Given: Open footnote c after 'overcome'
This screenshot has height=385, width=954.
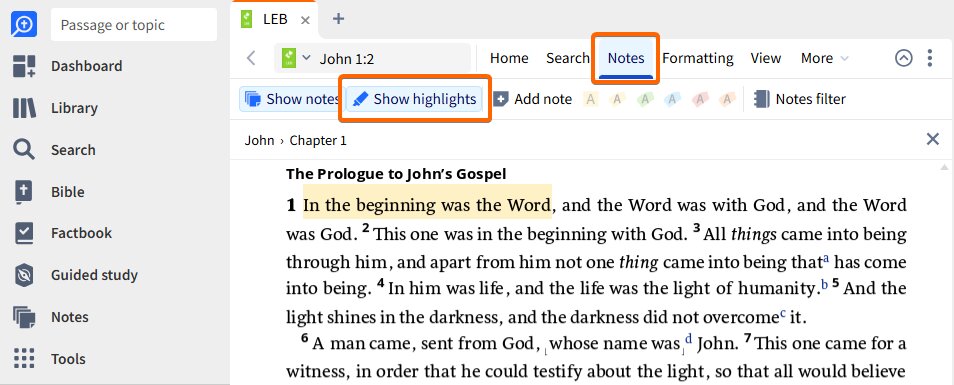Looking at the screenshot, I should (783, 313).
